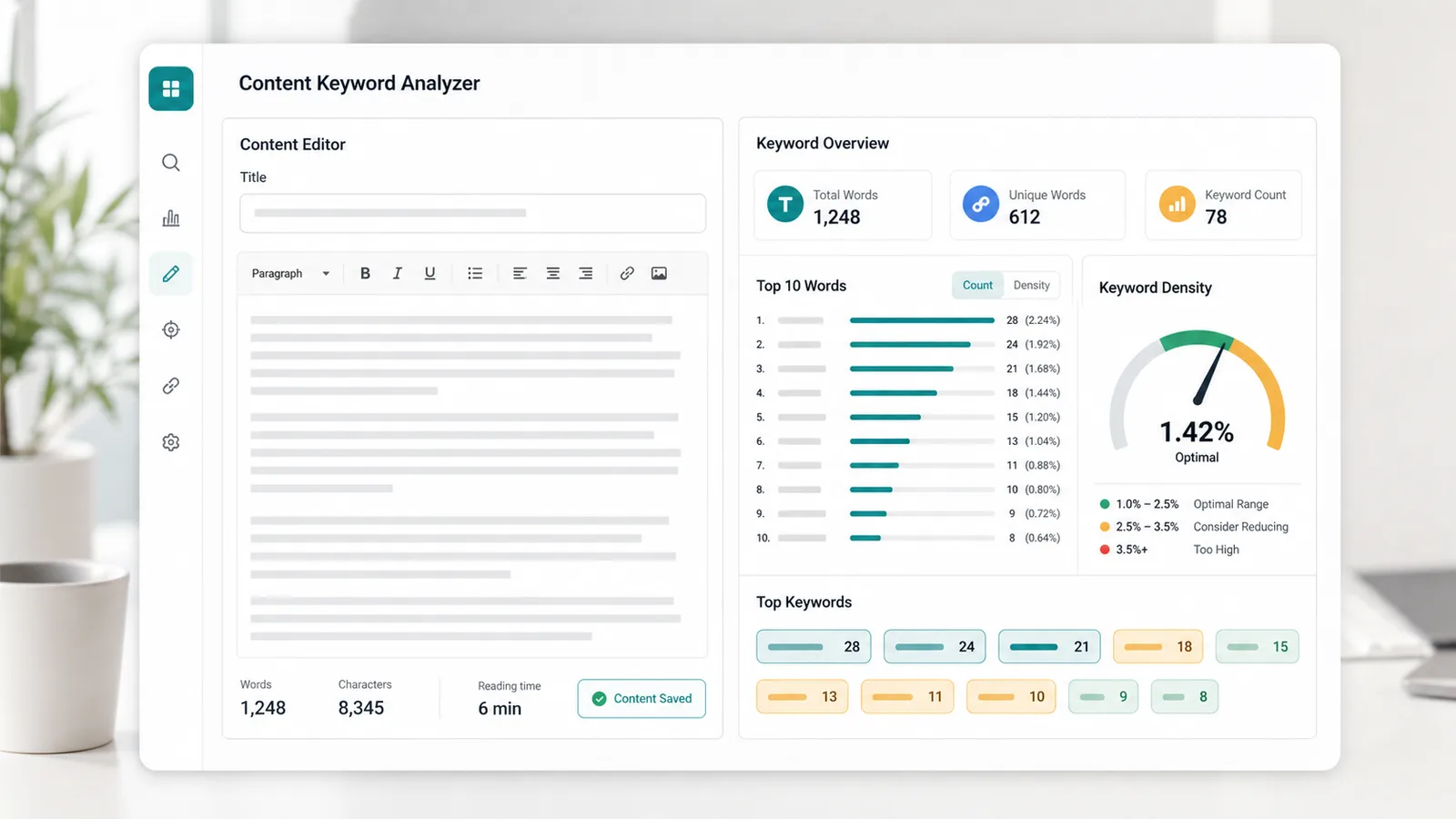Screen dimensions: 1456x819
Task: Select the keyword chip showing 24
Action: pyautogui.click(x=935, y=647)
